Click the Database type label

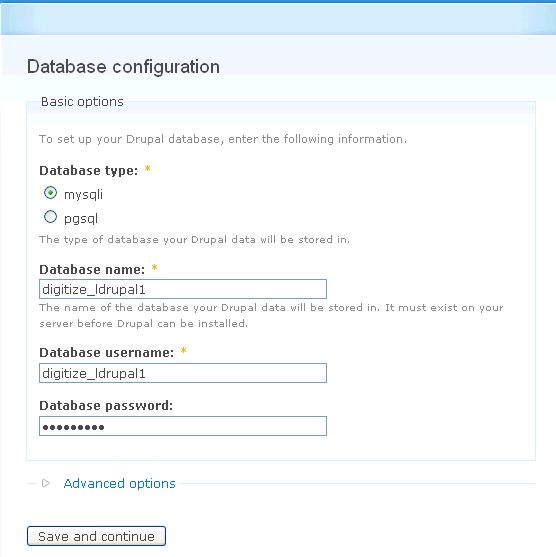pos(88,171)
